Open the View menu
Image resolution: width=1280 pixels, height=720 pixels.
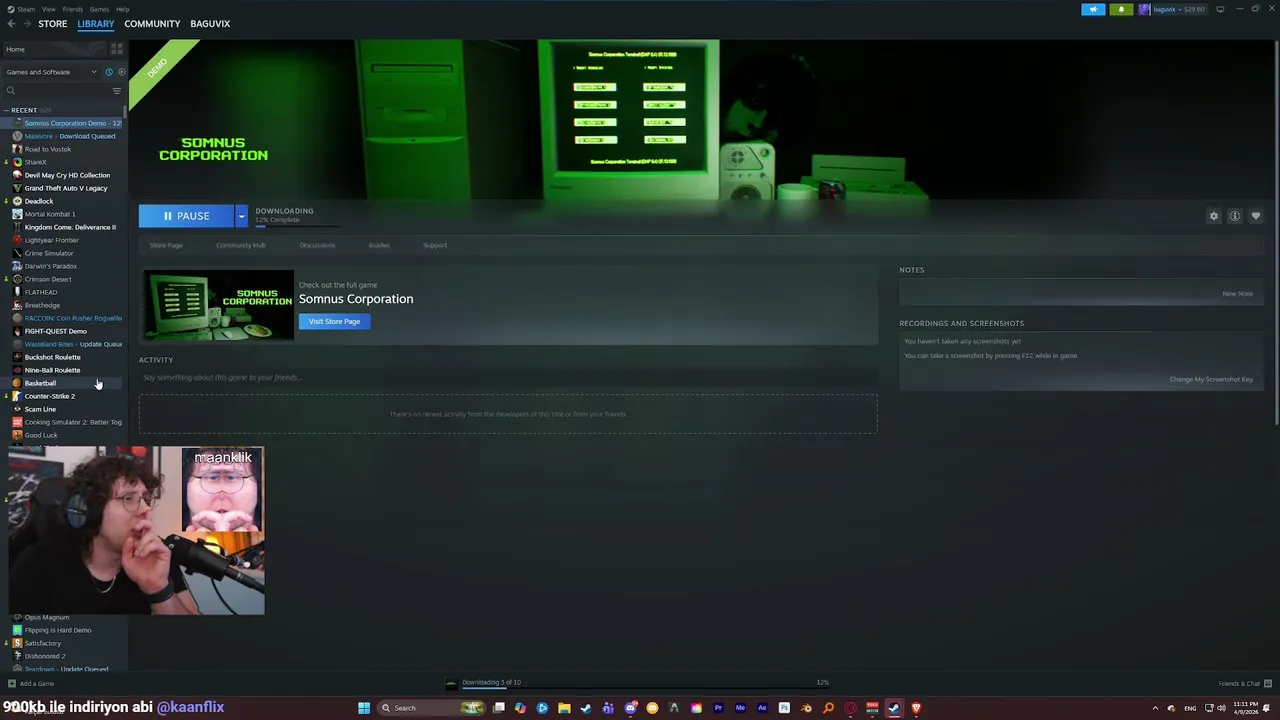coord(48,9)
